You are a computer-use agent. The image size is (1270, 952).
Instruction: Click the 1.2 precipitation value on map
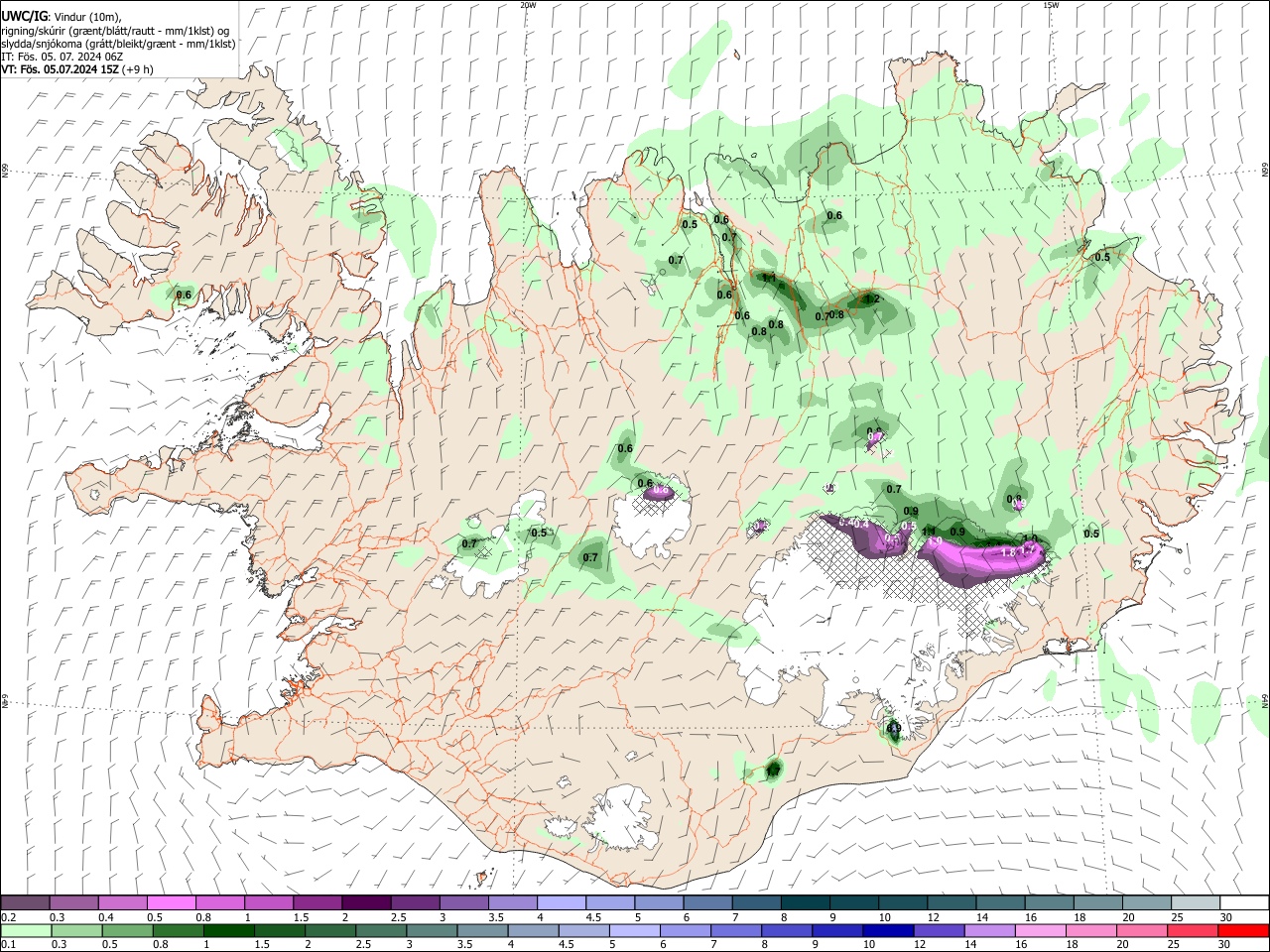coord(872,298)
